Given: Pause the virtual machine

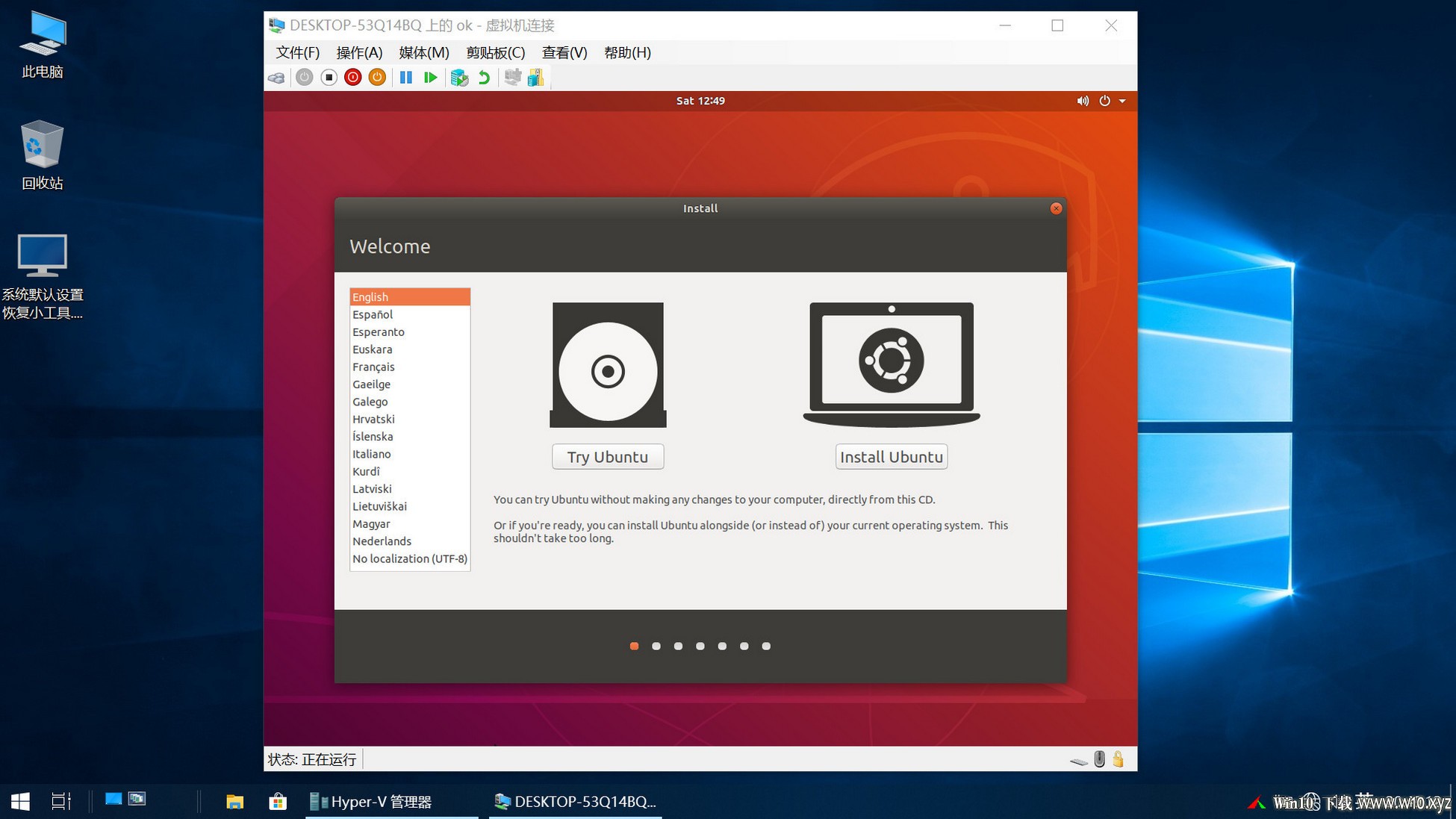Looking at the screenshot, I should pyautogui.click(x=406, y=78).
